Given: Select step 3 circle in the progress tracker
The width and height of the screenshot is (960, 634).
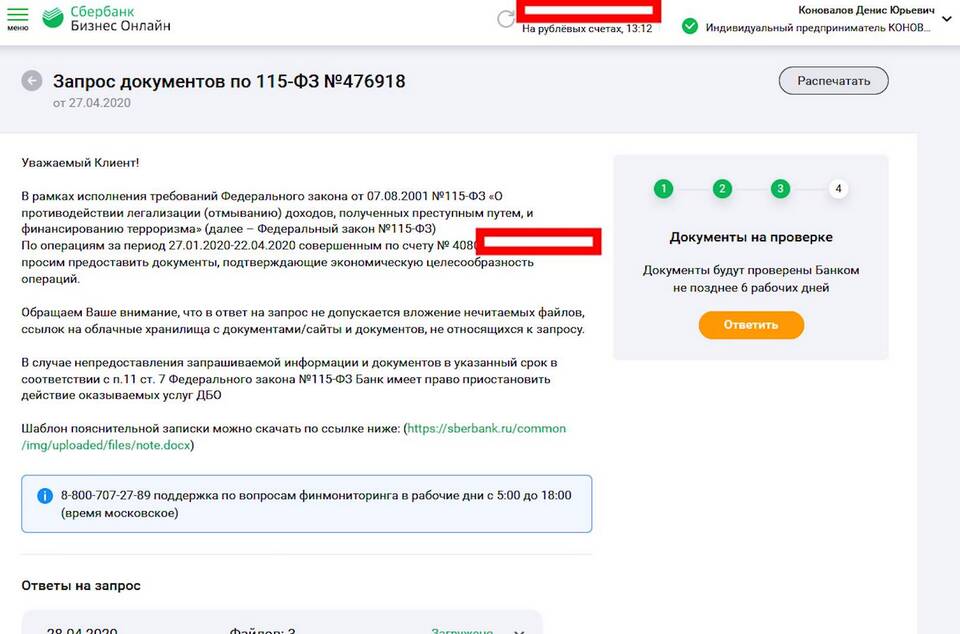Looking at the screenshot, I should pyautogui.click(x=780, y=188).
